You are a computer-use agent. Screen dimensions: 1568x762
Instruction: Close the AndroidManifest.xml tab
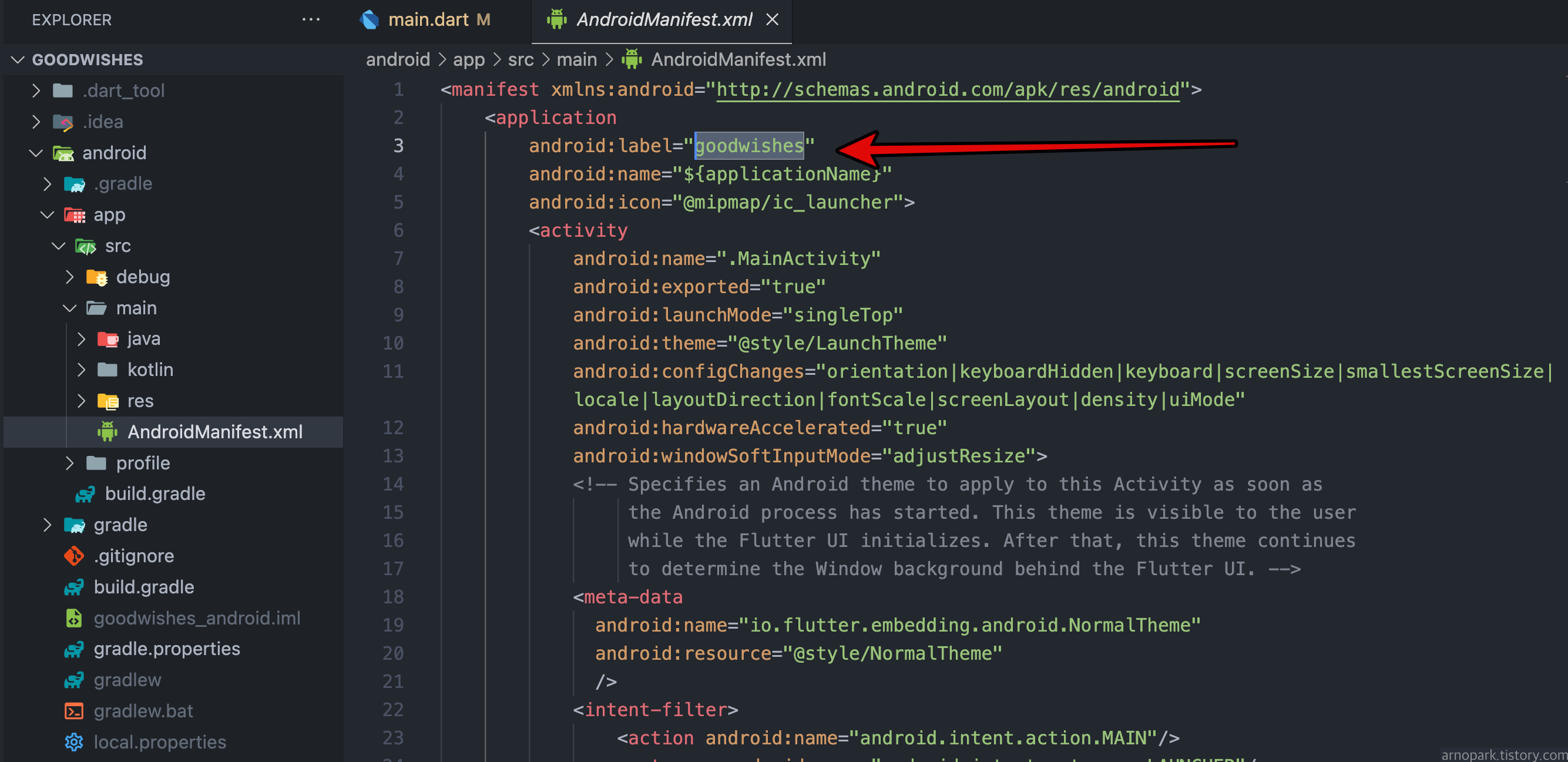772,19
